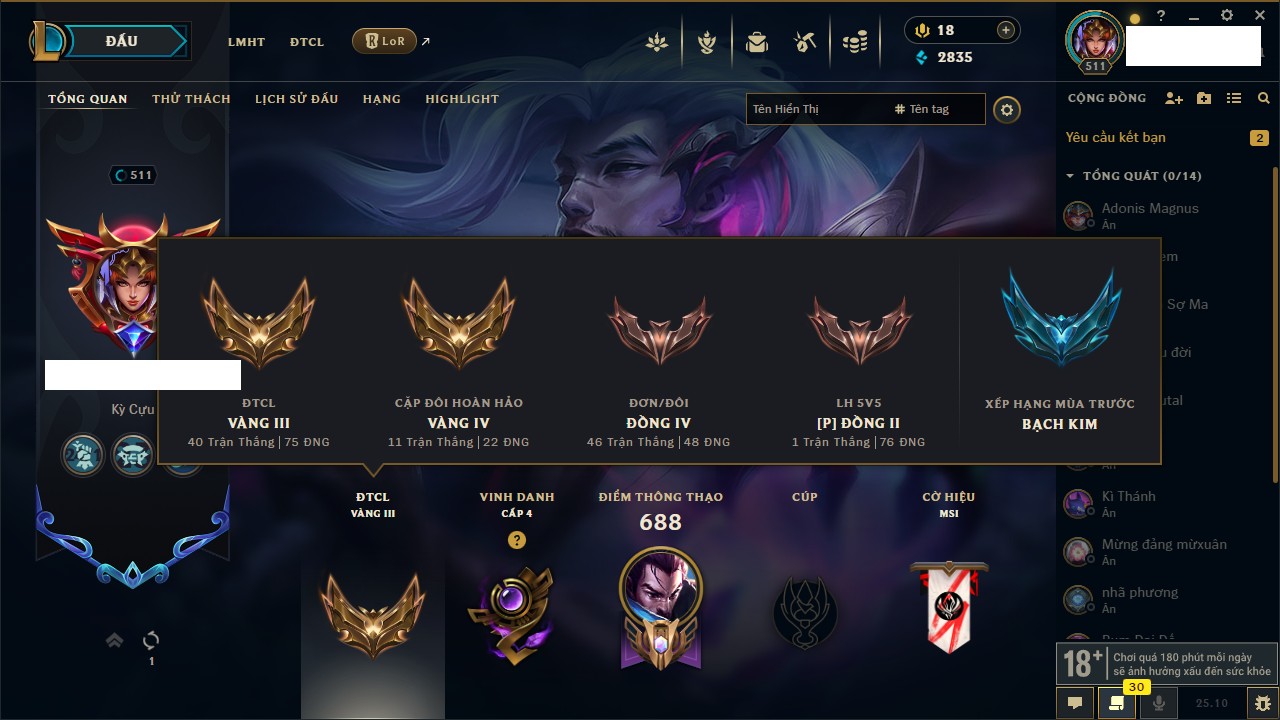Switch to the HẠNG tab

(381, 99)
